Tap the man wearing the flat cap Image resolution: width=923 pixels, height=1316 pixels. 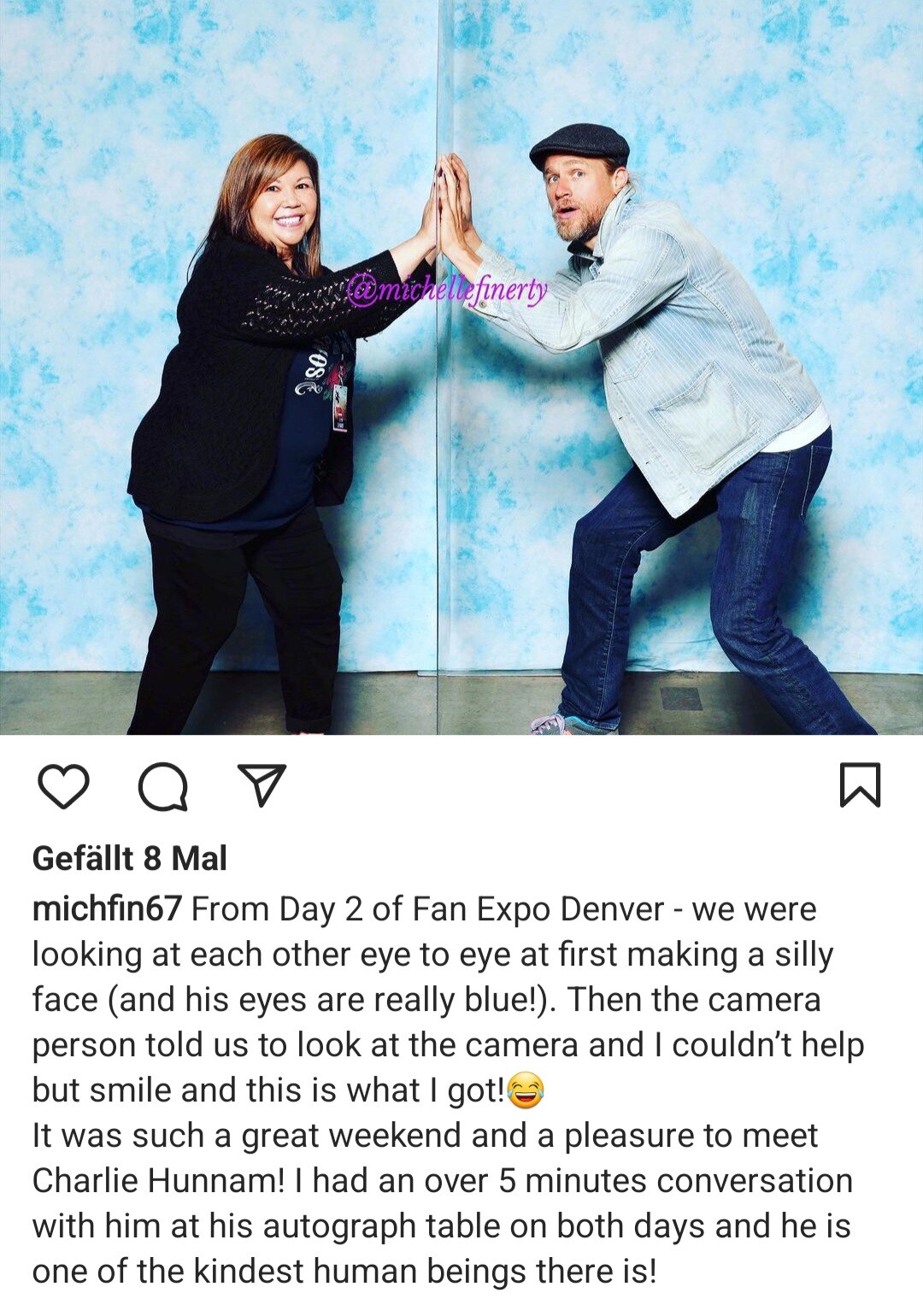(675, 427)
